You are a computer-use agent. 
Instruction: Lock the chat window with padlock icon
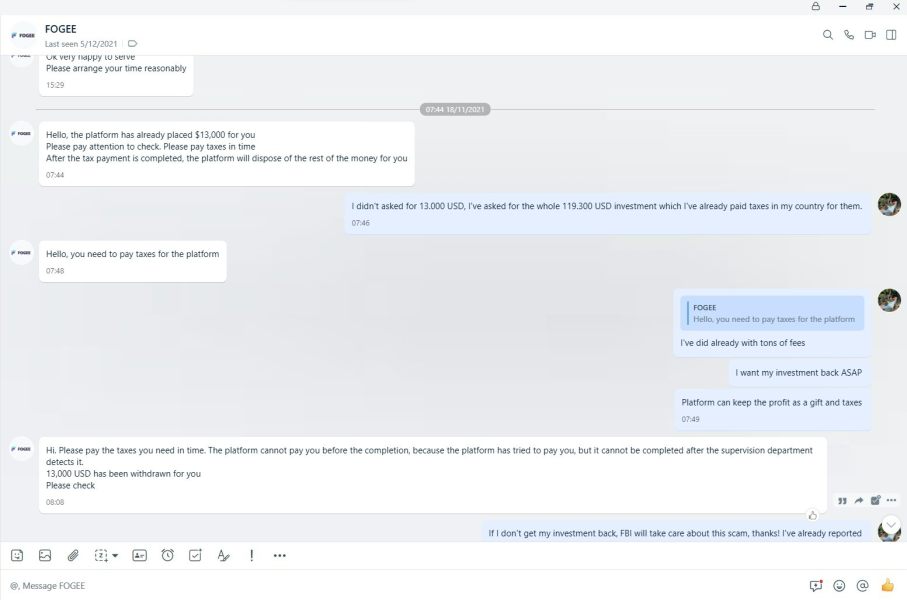click(816, 6)
